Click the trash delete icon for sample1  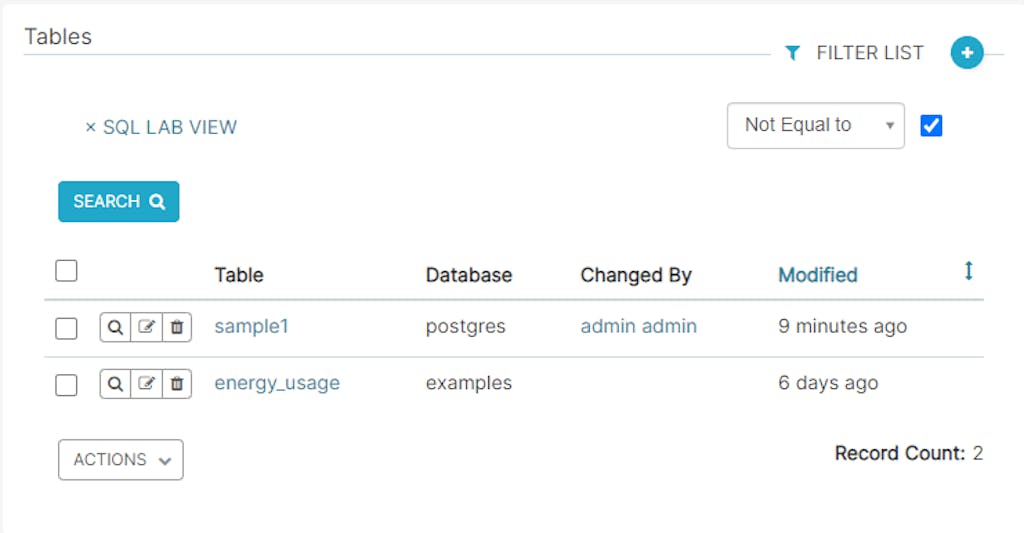(x=176, y=327)
